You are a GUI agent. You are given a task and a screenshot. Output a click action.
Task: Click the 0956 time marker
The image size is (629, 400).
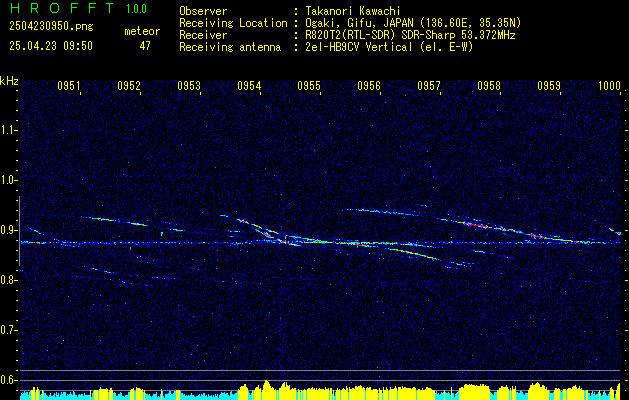pyautogui.click(x=369, y=85)
